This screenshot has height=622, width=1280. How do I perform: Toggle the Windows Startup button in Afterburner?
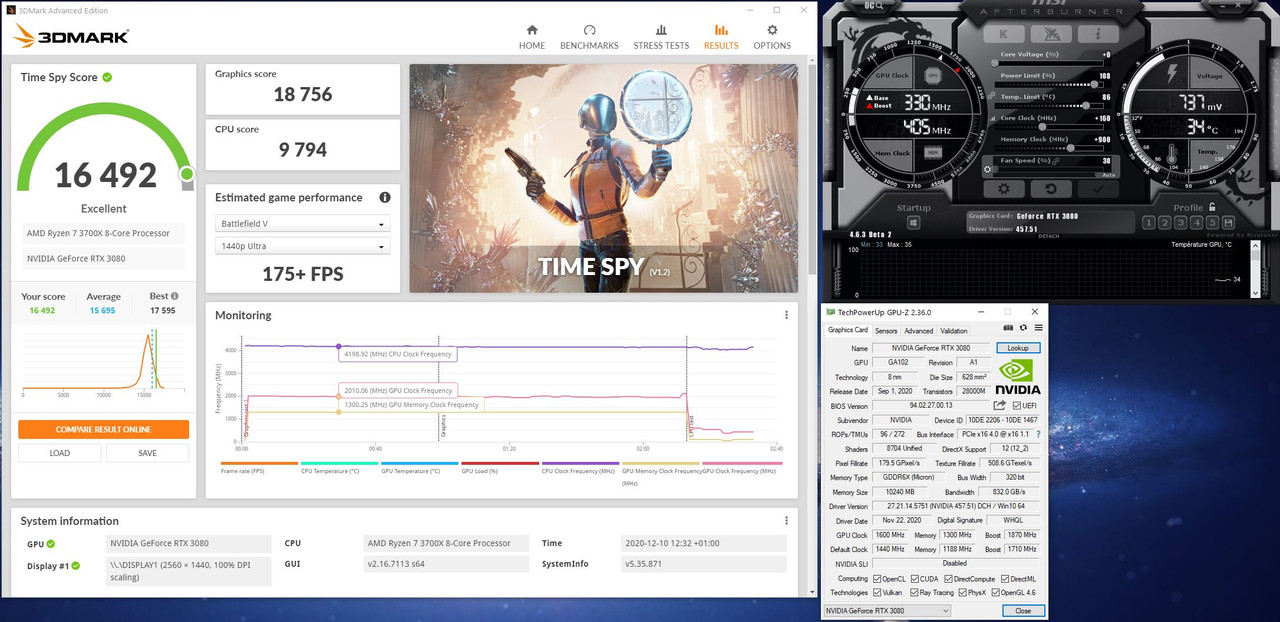[x=914, y=224]
